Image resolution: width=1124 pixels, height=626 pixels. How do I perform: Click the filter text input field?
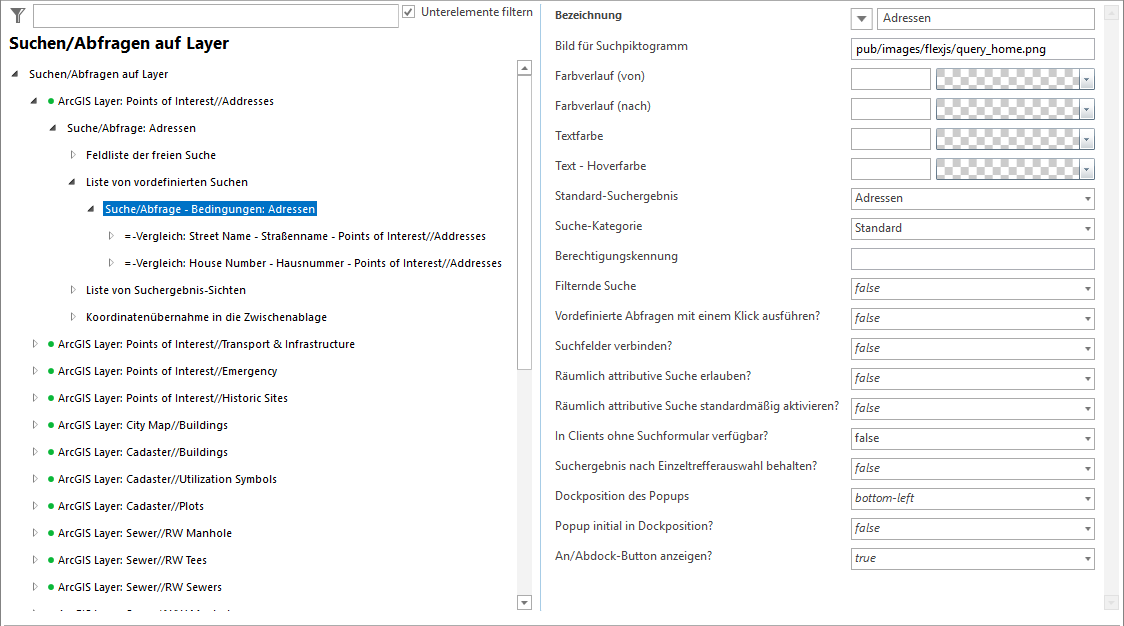[x=215, y=16]
